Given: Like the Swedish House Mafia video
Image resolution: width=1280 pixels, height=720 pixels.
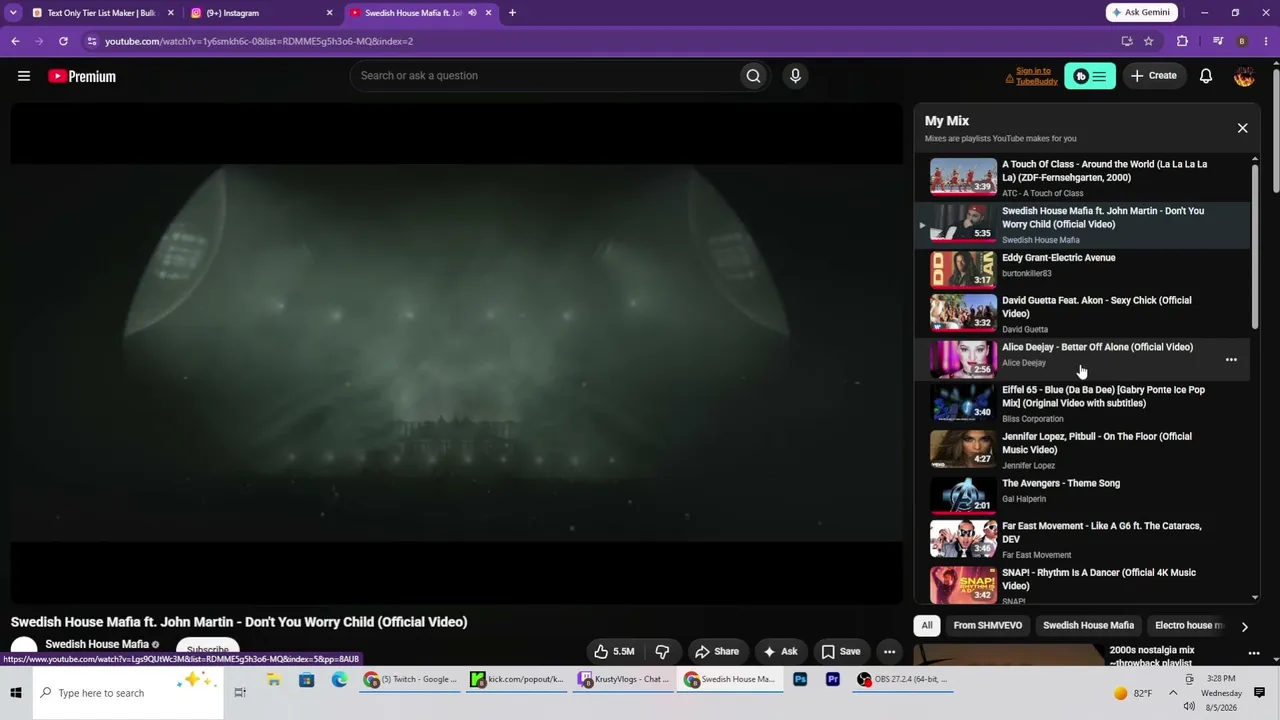Looking at the screenshot, I should pos(615,651).
